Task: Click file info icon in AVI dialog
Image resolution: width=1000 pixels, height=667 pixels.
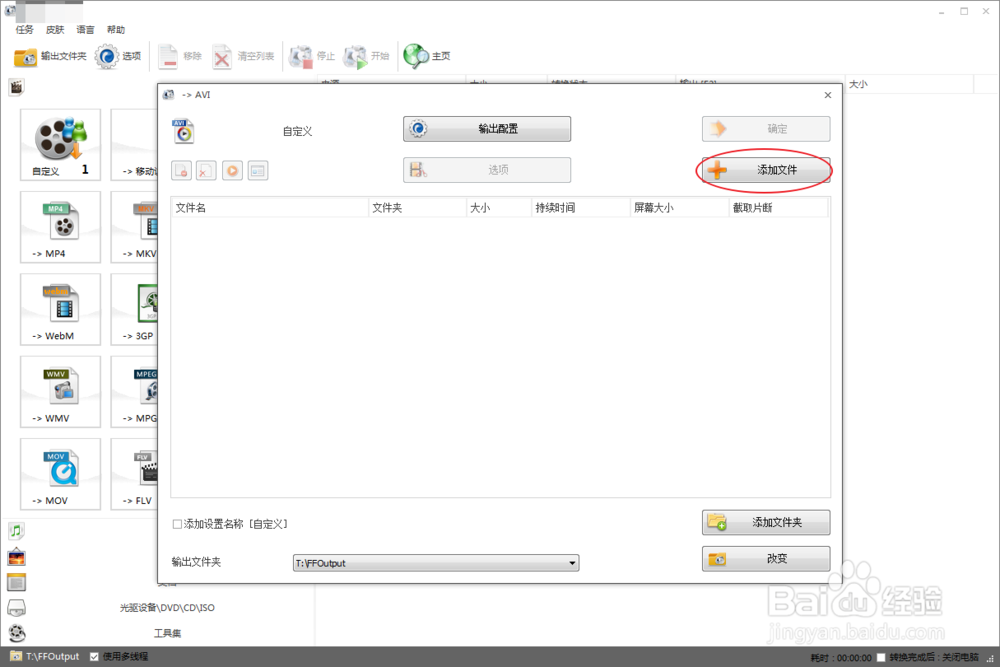Action: coord(258,170)
